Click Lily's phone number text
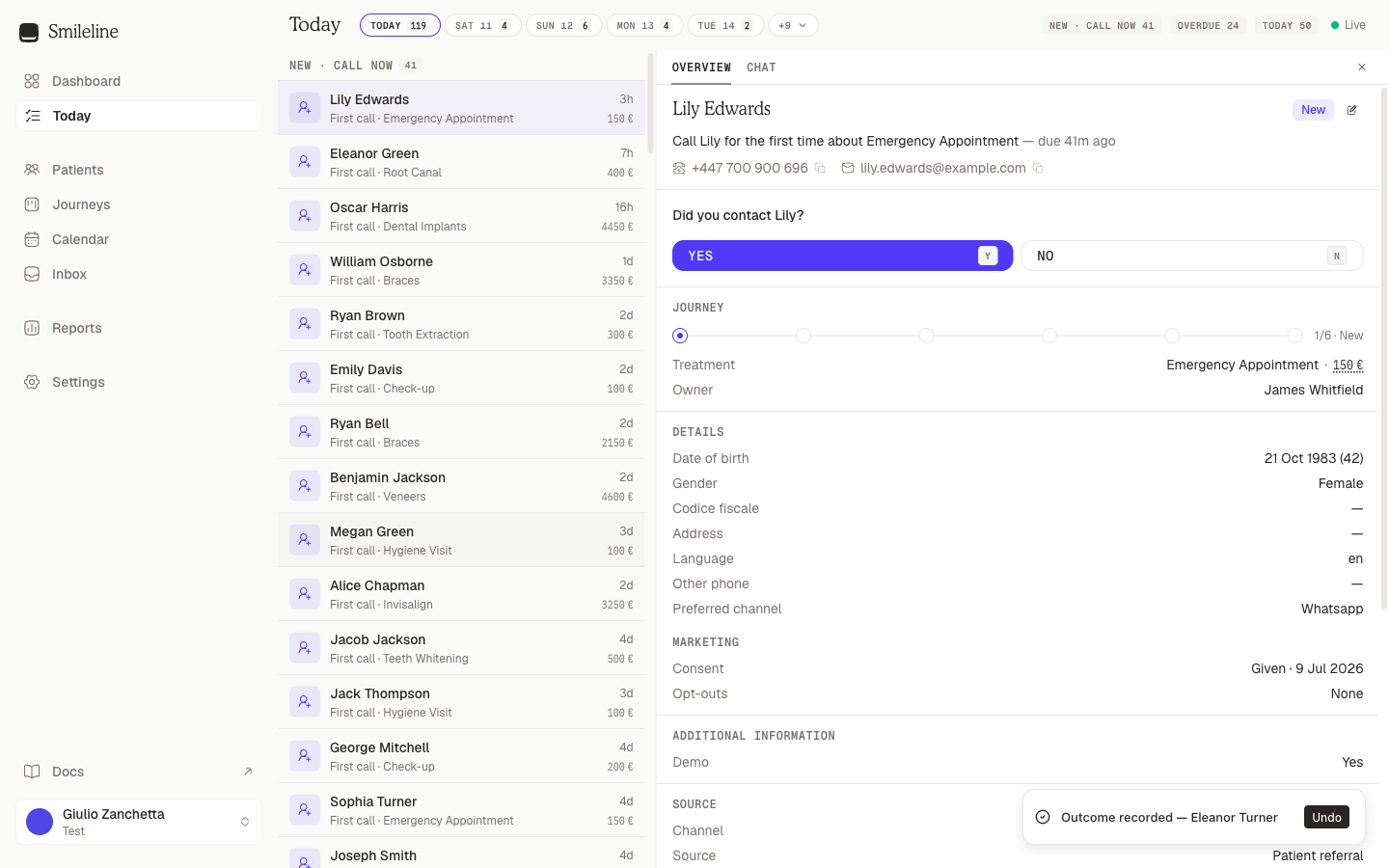 [x=749, y=168]
